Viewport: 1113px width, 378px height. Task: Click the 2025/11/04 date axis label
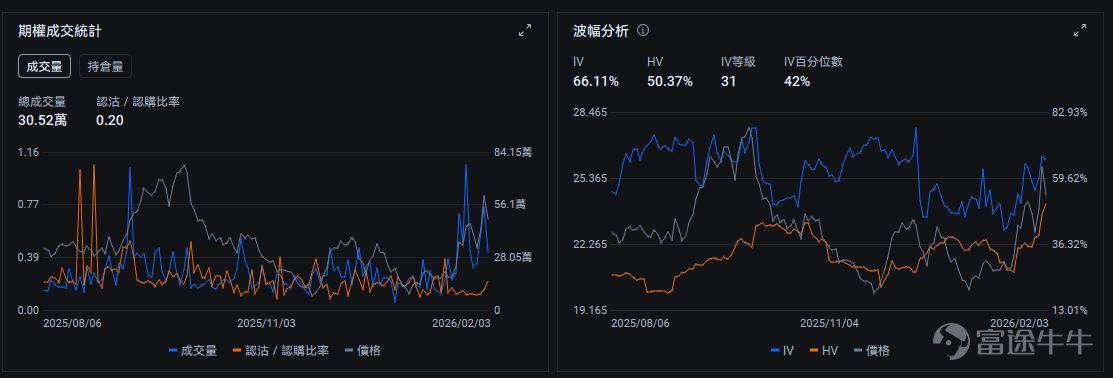(x=830, y=323)
